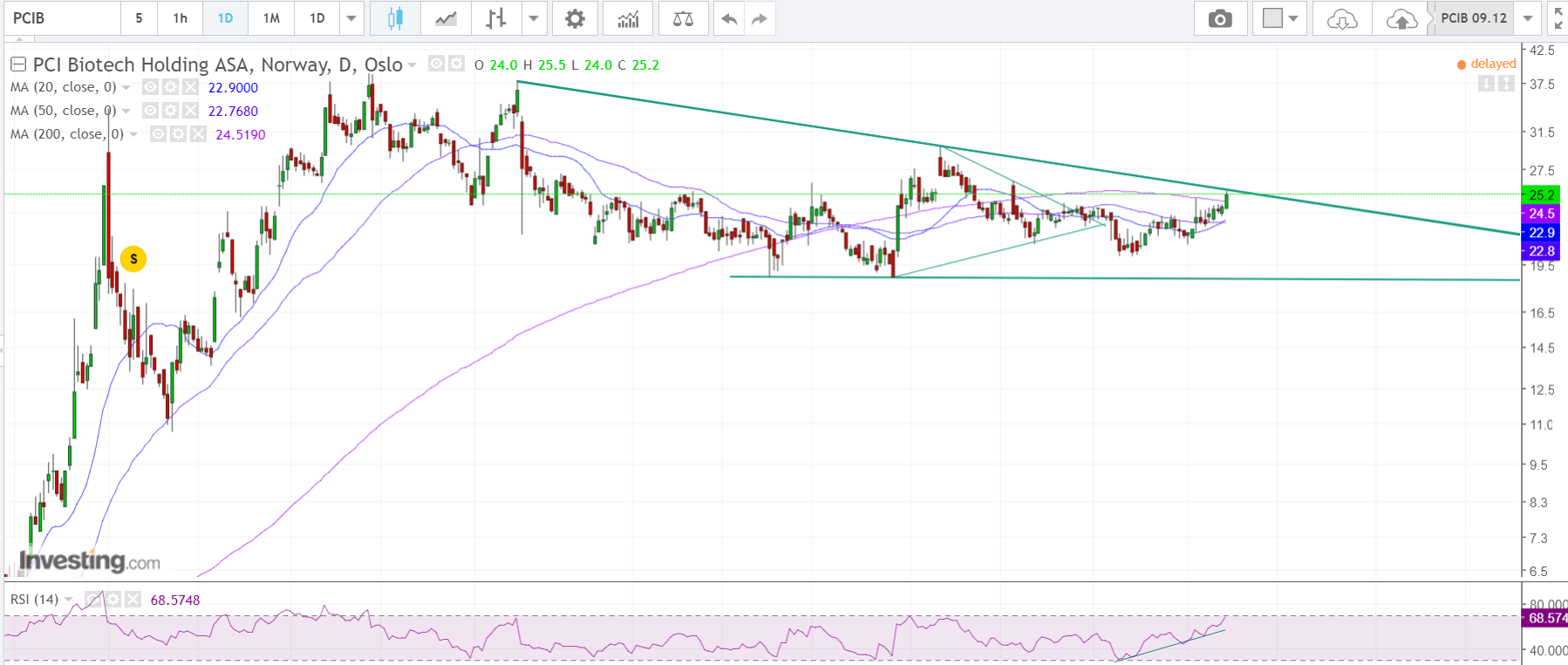Screen dimensions: 1568x665
Task: Click the PCIB symbol search field
Action: pos(63,18)
